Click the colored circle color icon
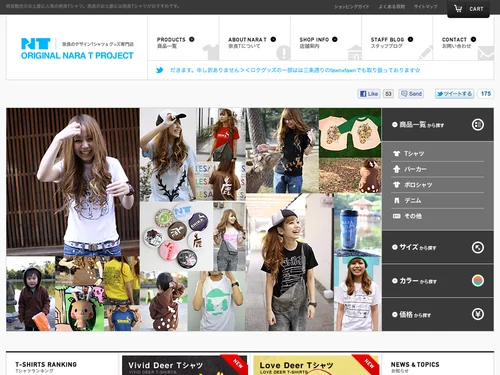Image resolution: width=500 pixels, height=375 pixels. pyautogui.click(x=478, y=281)
